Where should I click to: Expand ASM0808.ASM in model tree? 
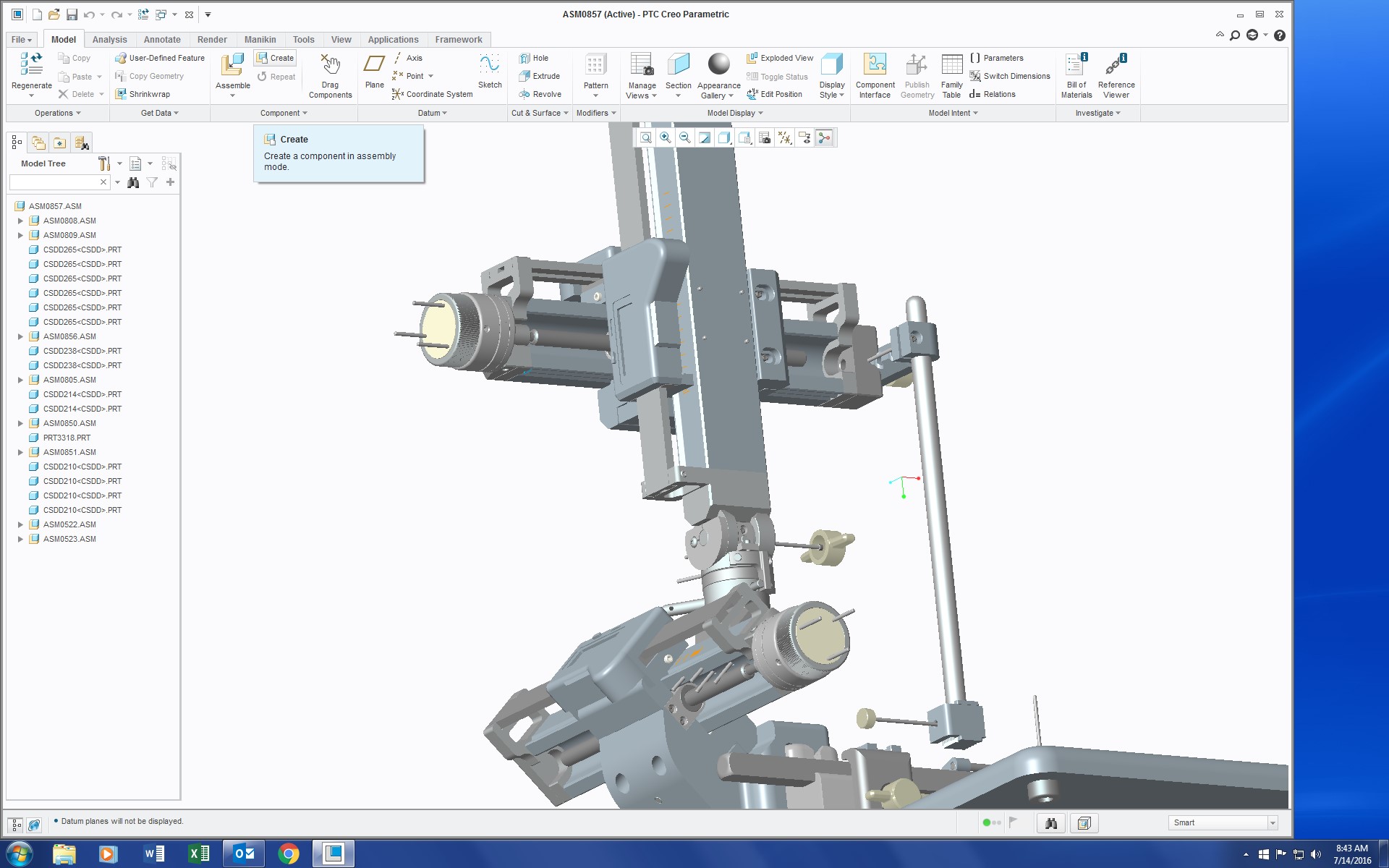coord(20,221)
